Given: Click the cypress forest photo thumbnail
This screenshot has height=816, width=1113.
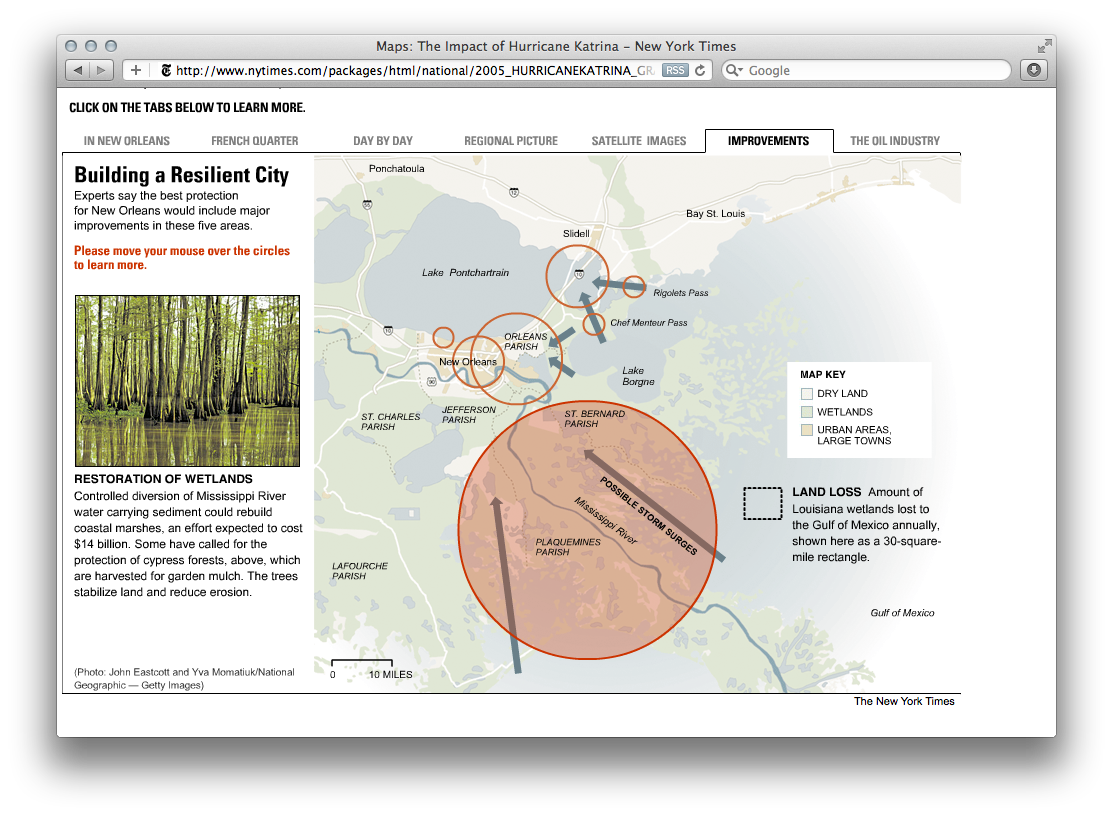Looking at the screenshot, I should [x=187, y=380].
